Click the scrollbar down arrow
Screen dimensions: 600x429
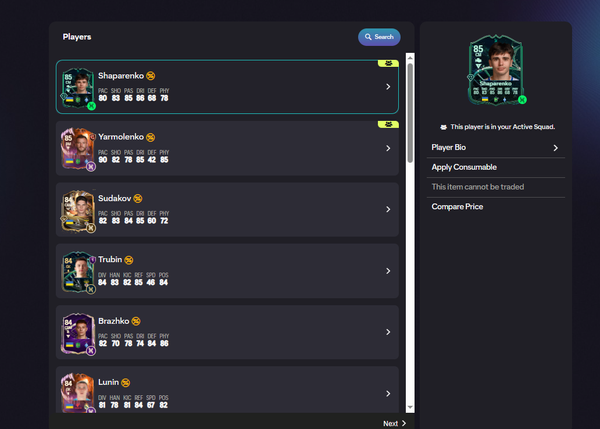point(409,407)
